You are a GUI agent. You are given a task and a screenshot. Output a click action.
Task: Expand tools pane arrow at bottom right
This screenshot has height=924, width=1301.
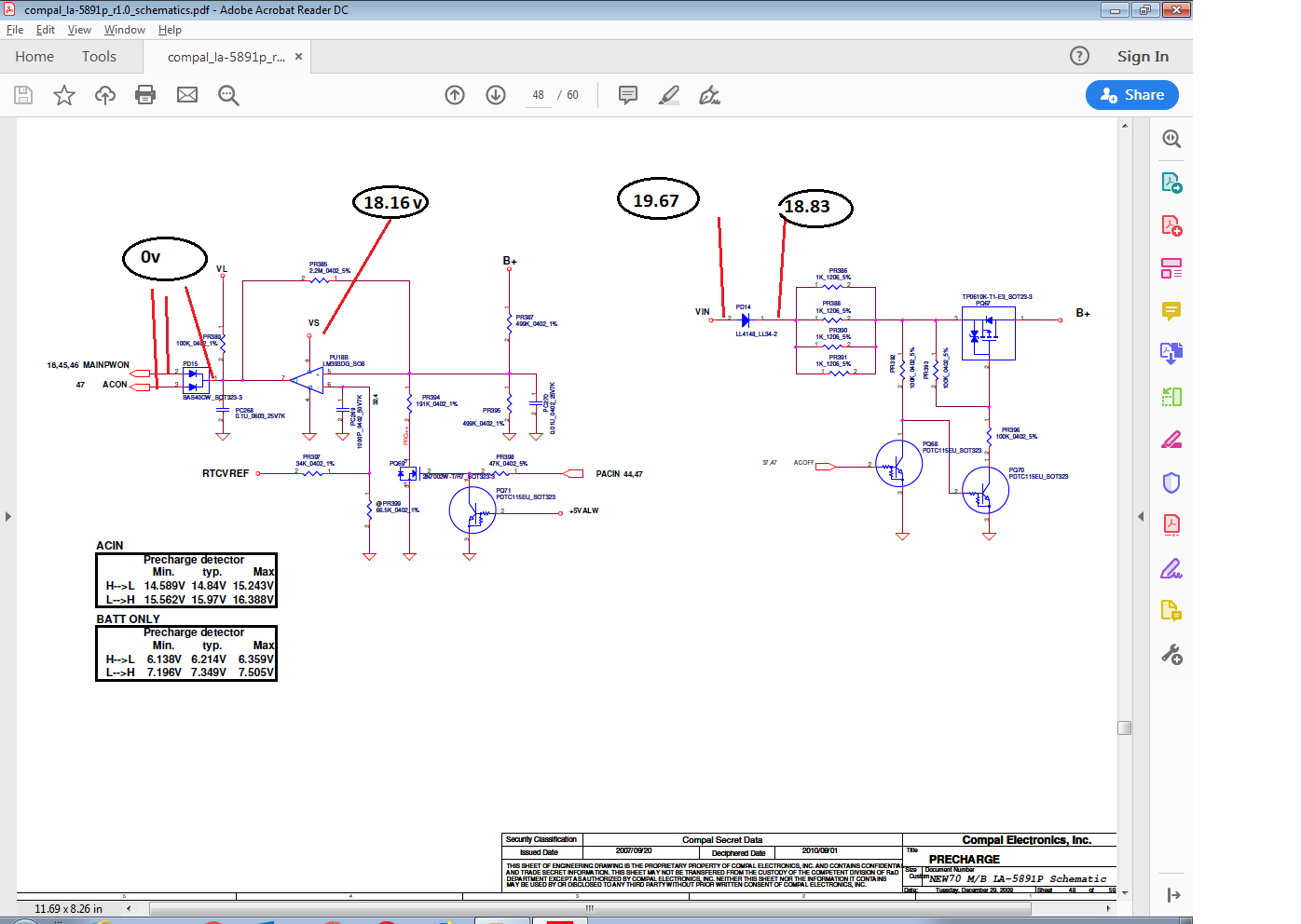[x=1173, y=895]
